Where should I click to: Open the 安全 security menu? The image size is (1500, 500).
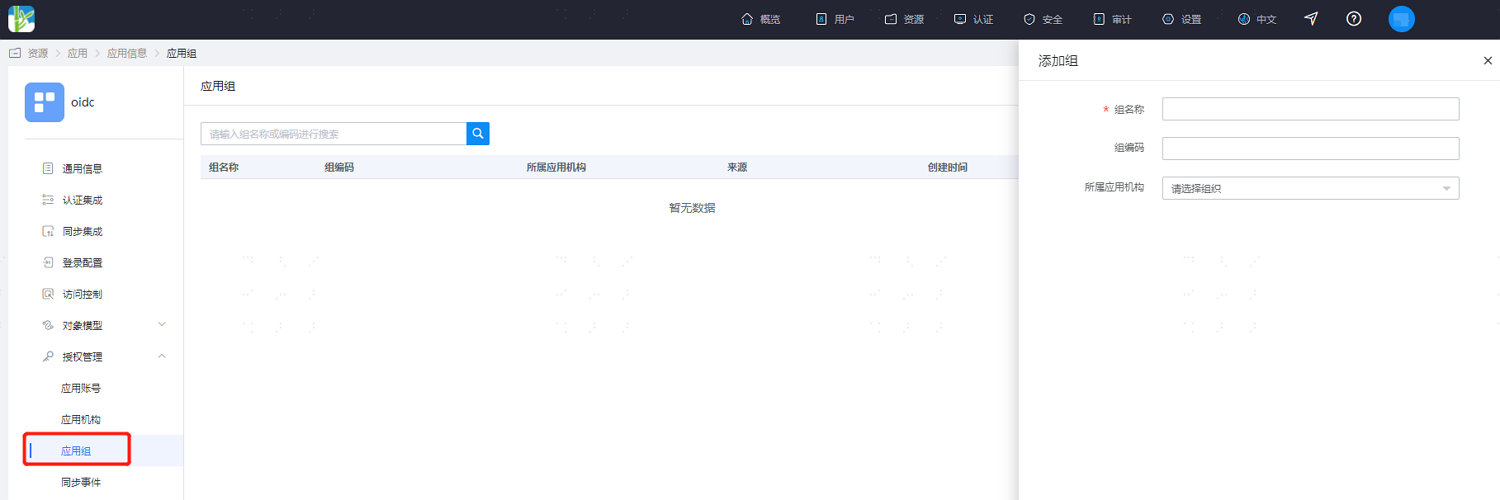(1043, 19)
